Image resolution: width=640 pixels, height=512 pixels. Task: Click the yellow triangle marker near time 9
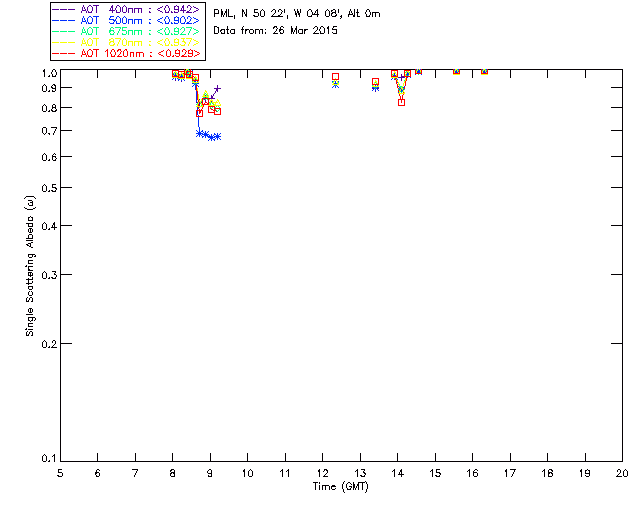point(206,94)
